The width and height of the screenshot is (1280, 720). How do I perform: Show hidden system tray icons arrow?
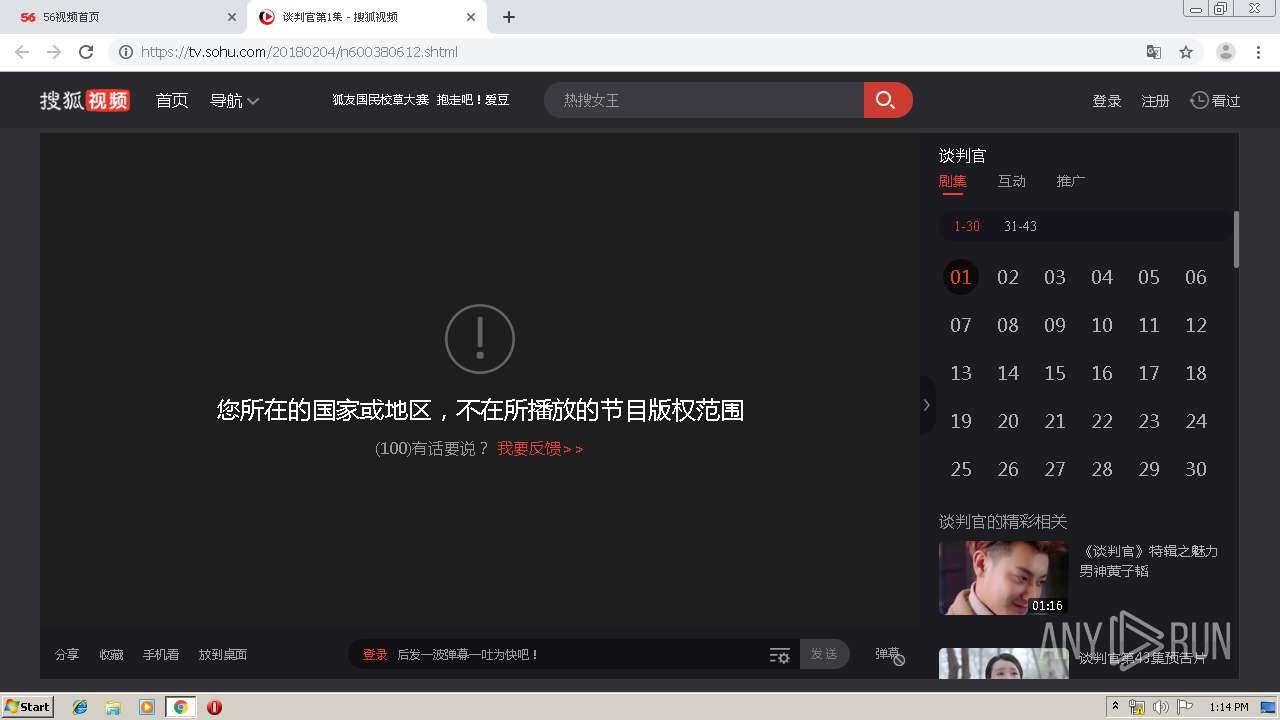(x=1115, y=707)
